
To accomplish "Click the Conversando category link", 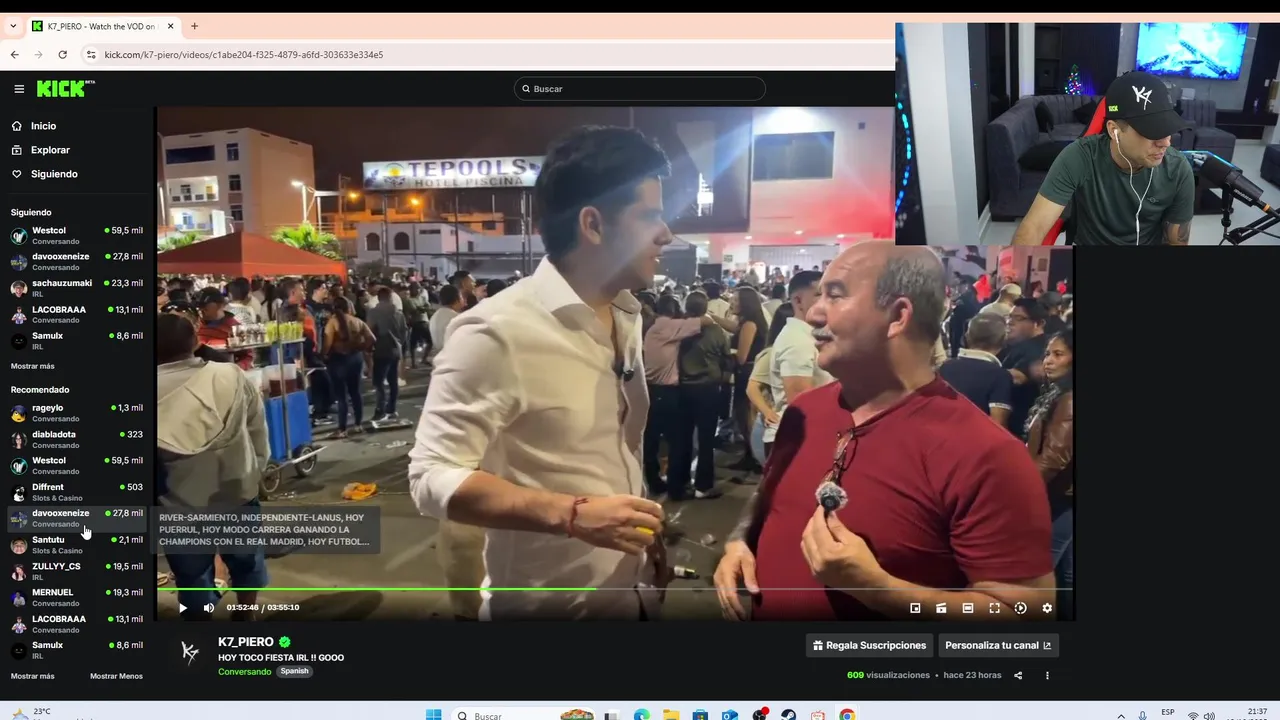I will [x=244, y=671].
